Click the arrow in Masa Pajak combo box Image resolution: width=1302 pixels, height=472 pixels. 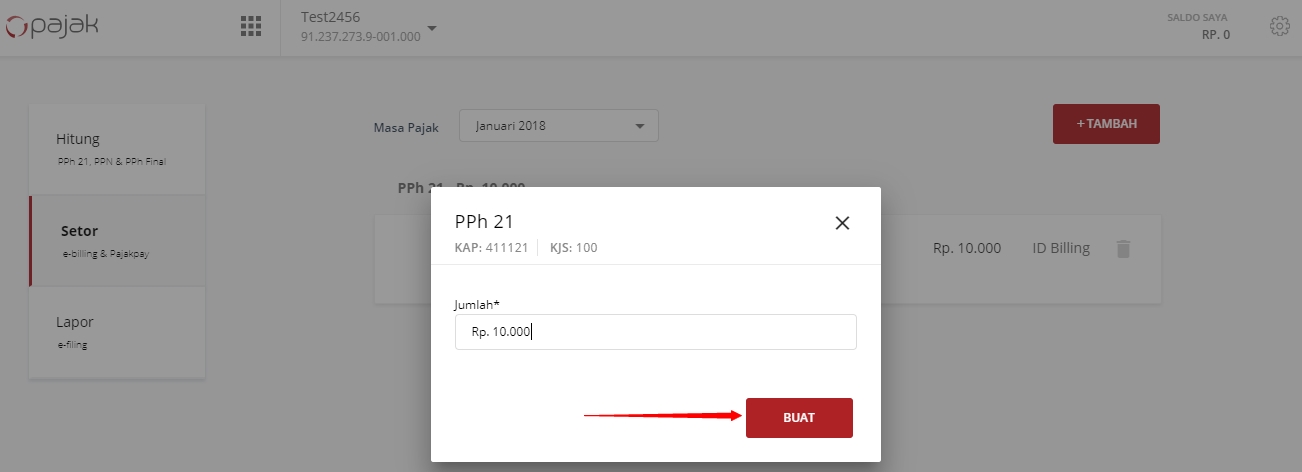pos(640,126)
